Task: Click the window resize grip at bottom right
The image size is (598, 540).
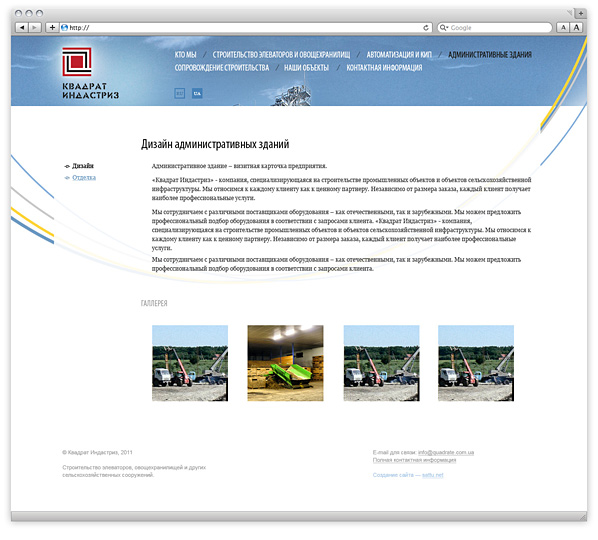Action: (583, 517)
